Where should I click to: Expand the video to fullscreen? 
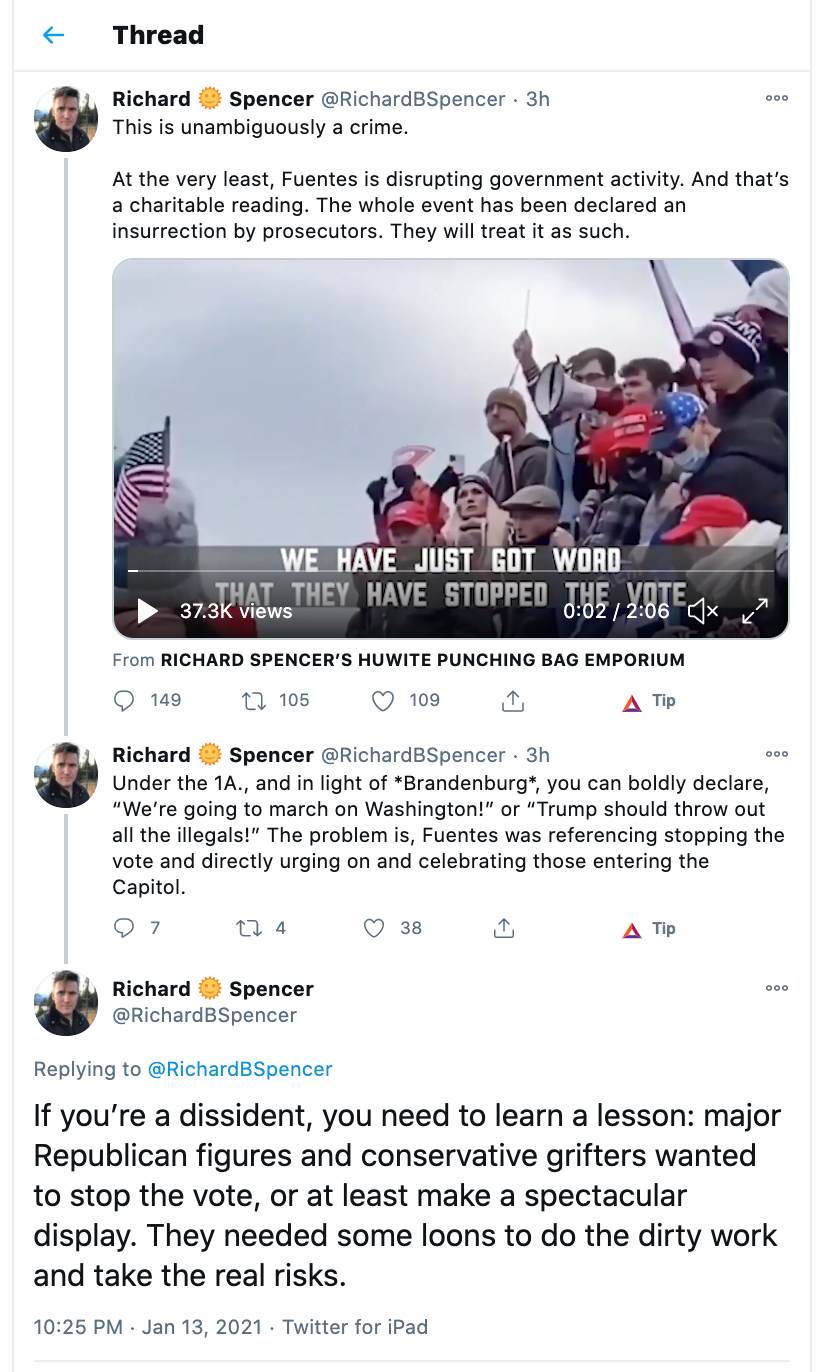coord(754,610)
